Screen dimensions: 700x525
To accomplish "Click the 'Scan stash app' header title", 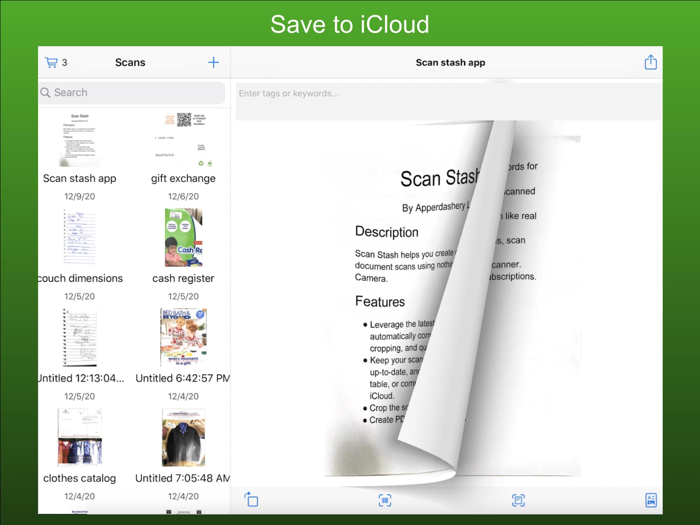I will 450,62.
